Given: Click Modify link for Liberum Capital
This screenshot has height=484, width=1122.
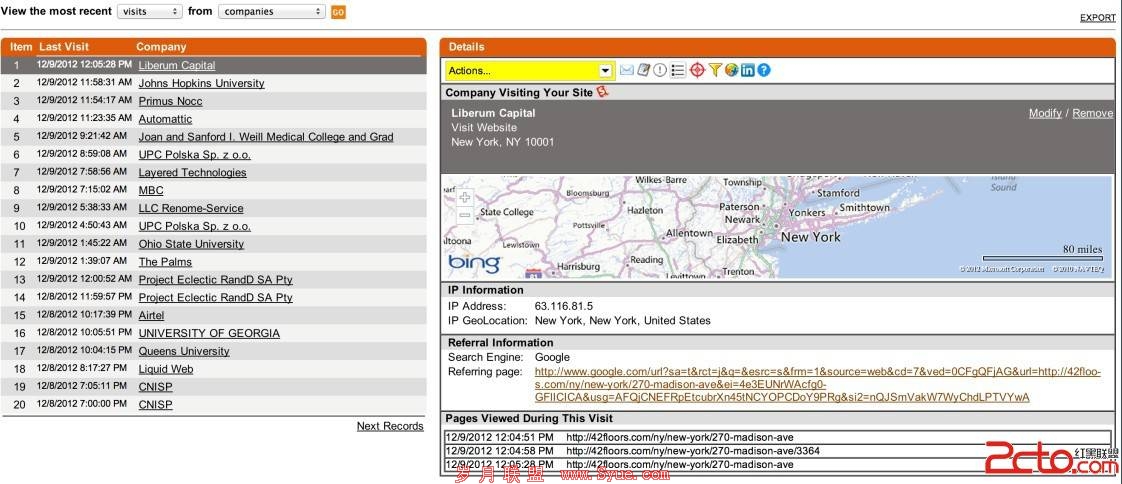Looking at the screenshot, I should tap(1045, 113).
